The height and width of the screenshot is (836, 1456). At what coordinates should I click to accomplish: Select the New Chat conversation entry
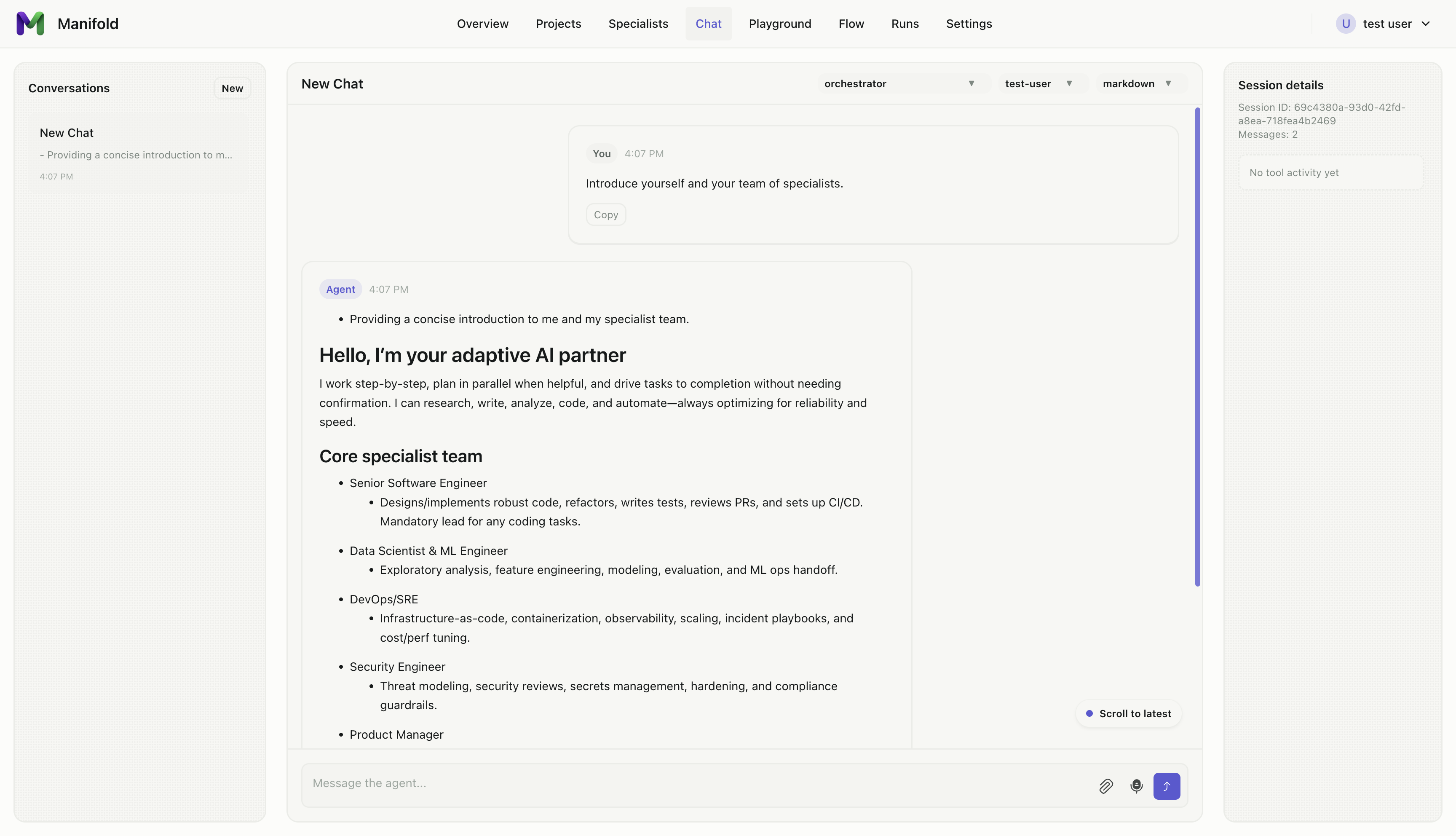click(x=138, y=152)
